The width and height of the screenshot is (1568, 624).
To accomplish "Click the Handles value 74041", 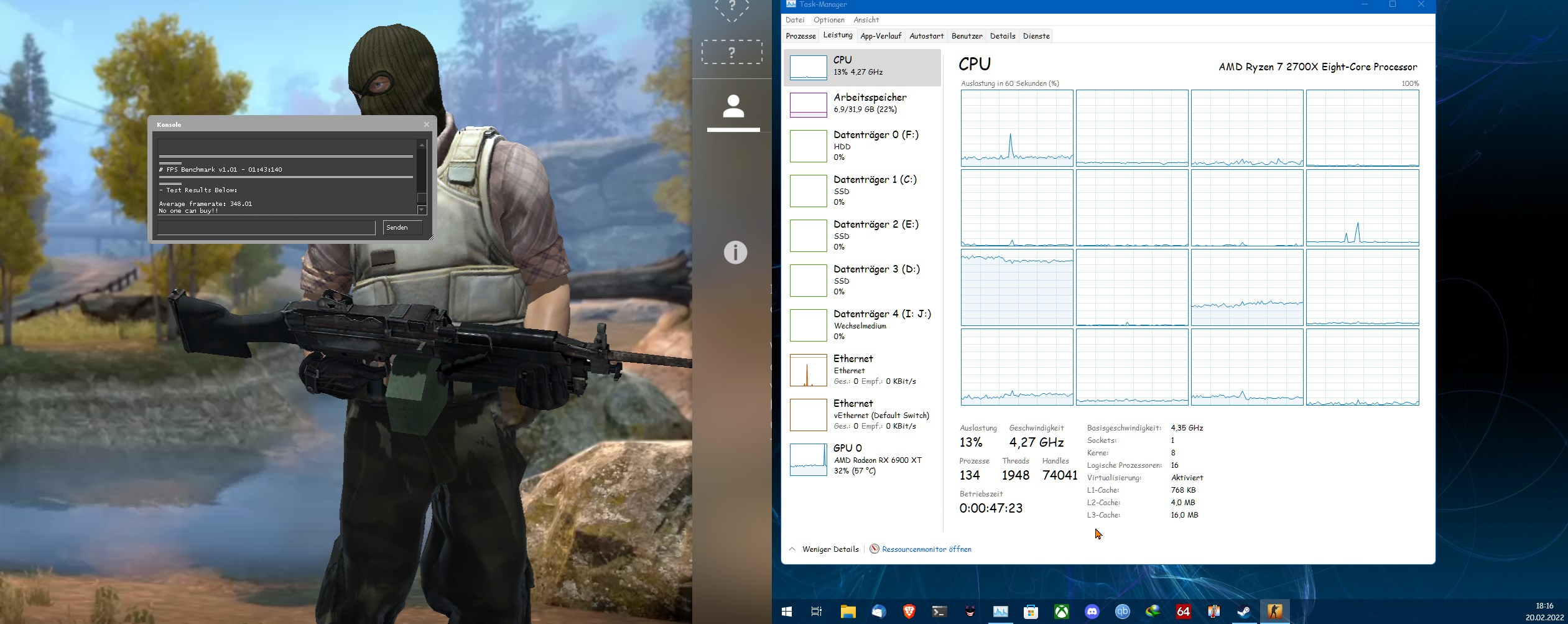I will [x=1060, y=475].
